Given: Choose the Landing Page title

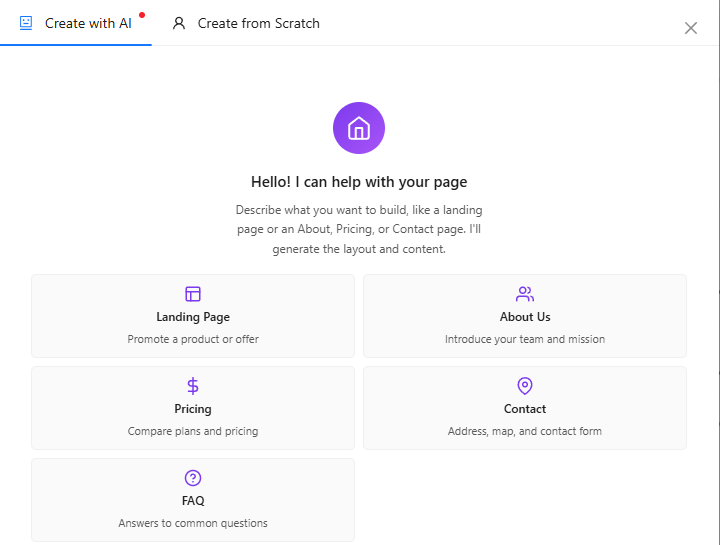Looking at the screenshot, I should [193, 317].
